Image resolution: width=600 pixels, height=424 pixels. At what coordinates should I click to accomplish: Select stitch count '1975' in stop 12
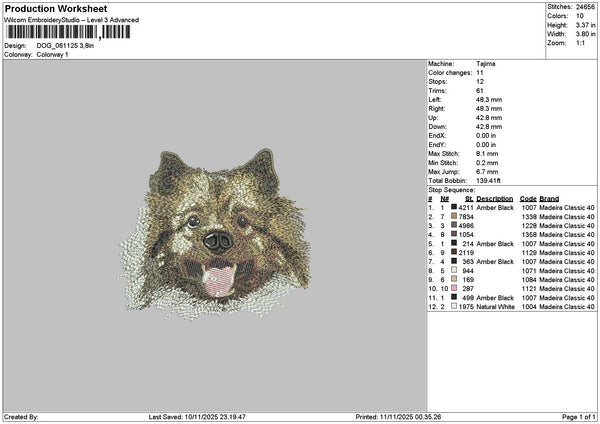(466, 307)
